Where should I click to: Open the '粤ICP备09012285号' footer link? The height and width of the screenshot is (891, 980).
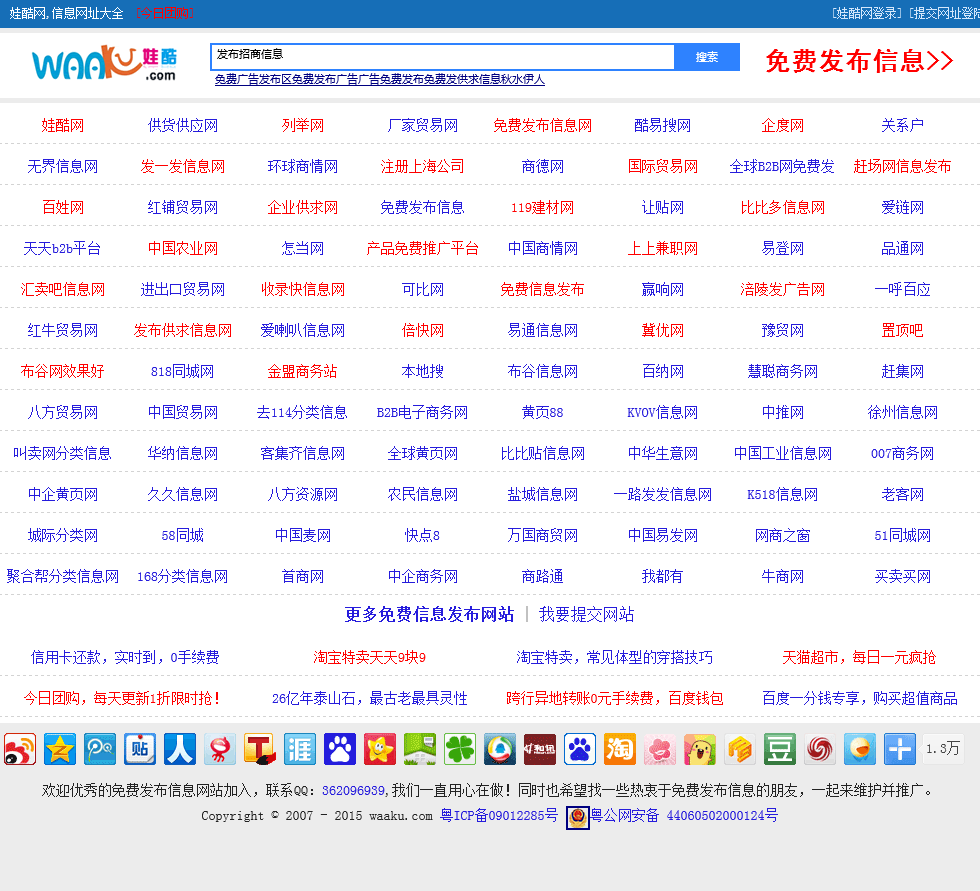[x=499, y=816]
